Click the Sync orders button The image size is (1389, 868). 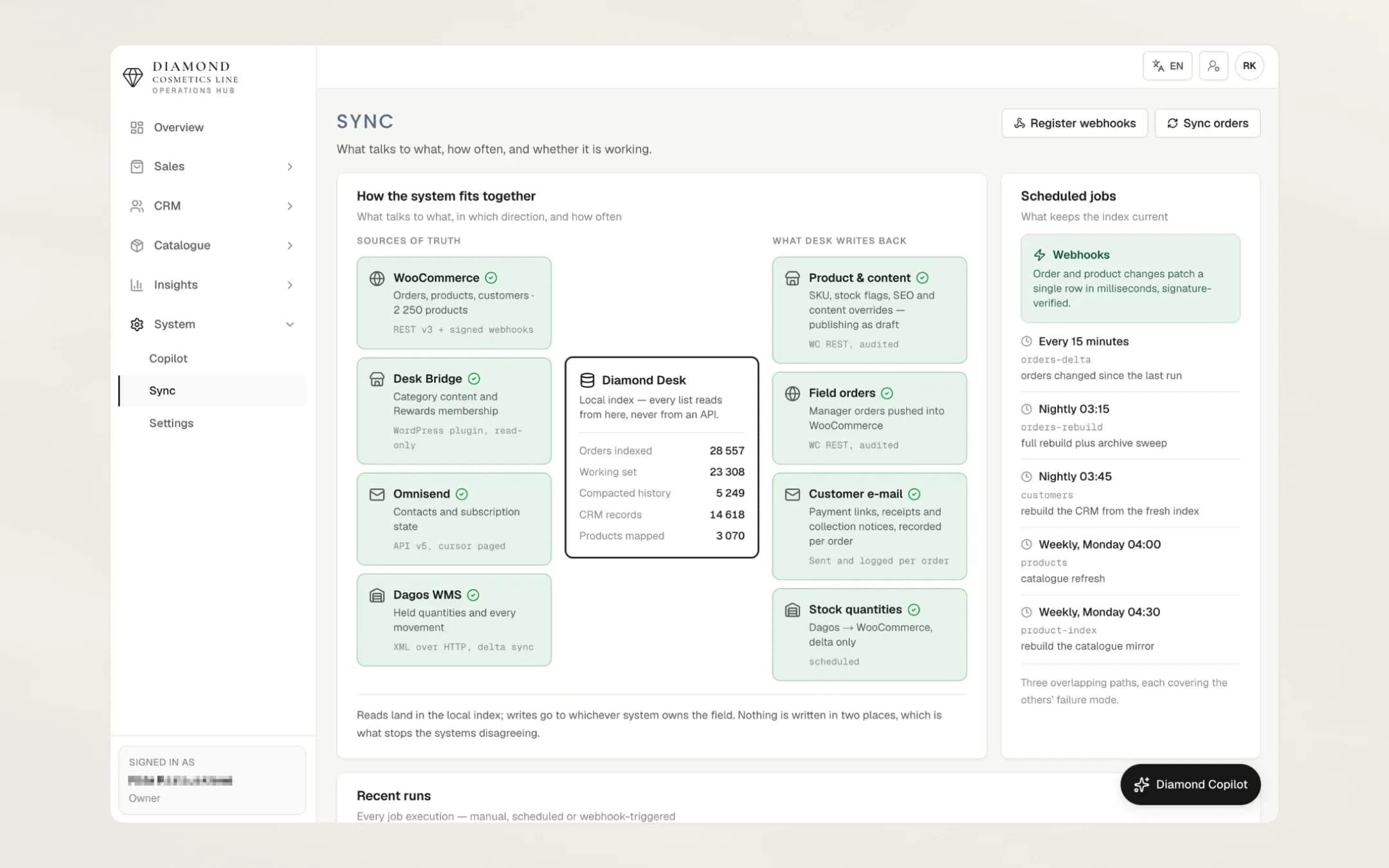point(1208,123)
